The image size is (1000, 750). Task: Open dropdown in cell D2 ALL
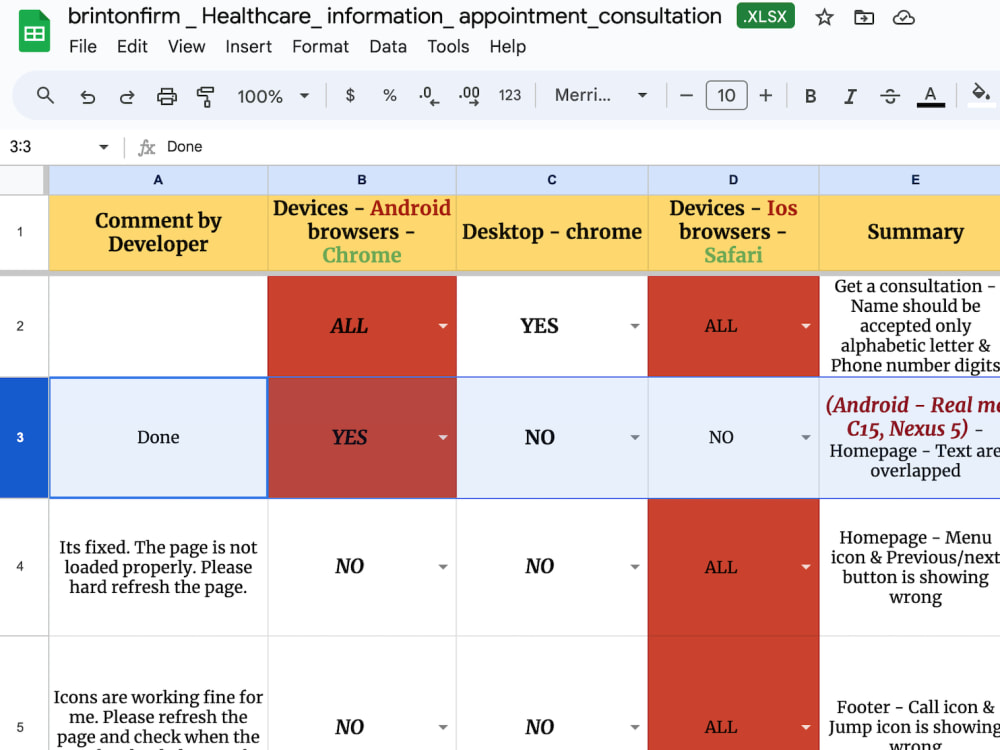pyautogui.click(x=805, y=326)
